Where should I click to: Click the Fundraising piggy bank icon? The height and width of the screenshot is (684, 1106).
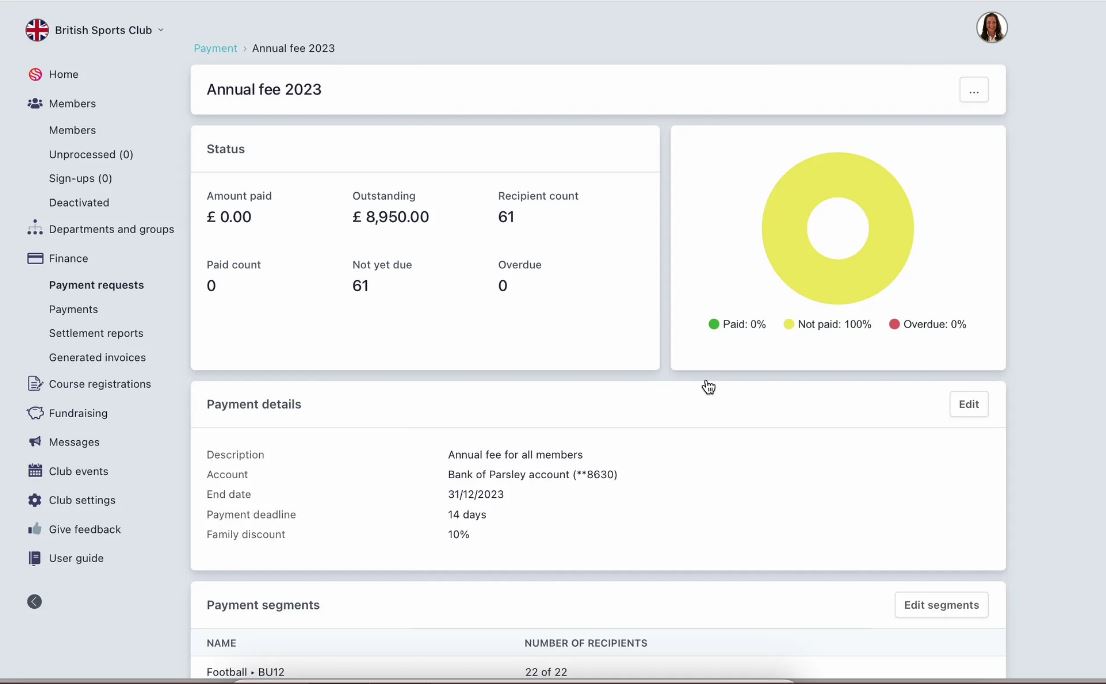[x=33, y=413]
